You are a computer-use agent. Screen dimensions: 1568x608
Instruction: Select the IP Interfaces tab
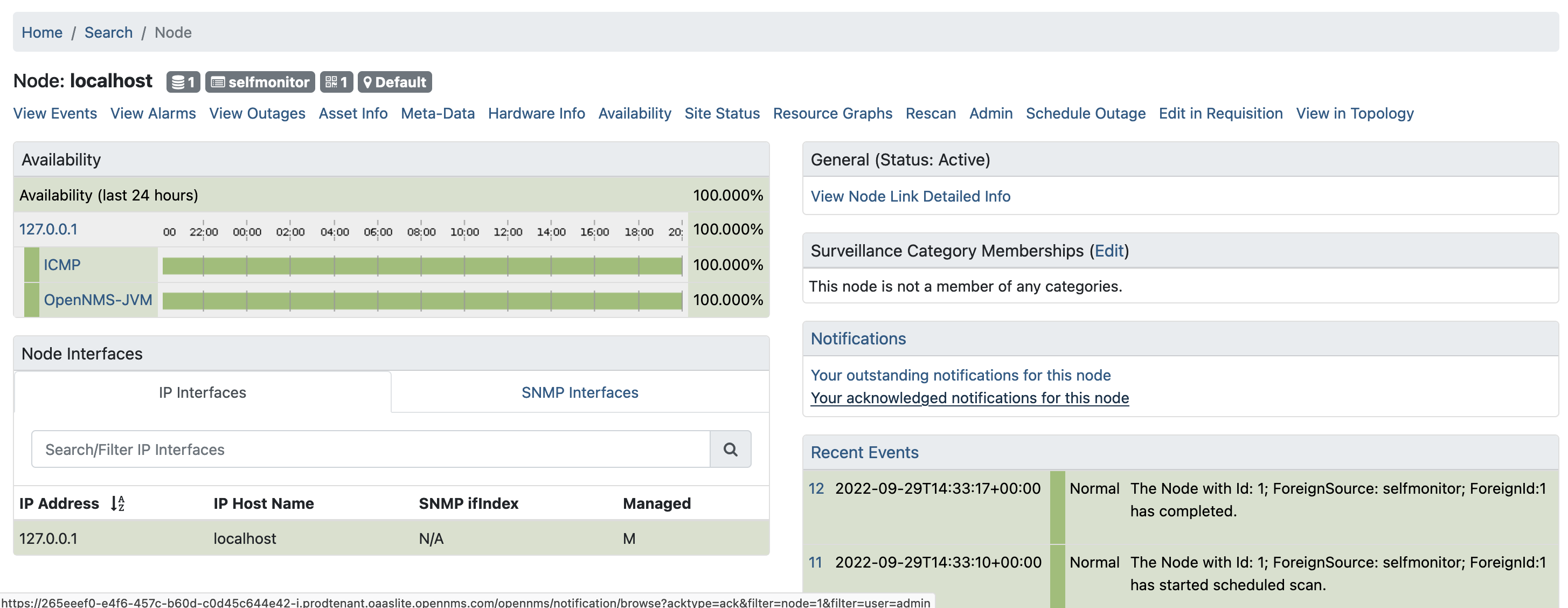tap(202, 392)
